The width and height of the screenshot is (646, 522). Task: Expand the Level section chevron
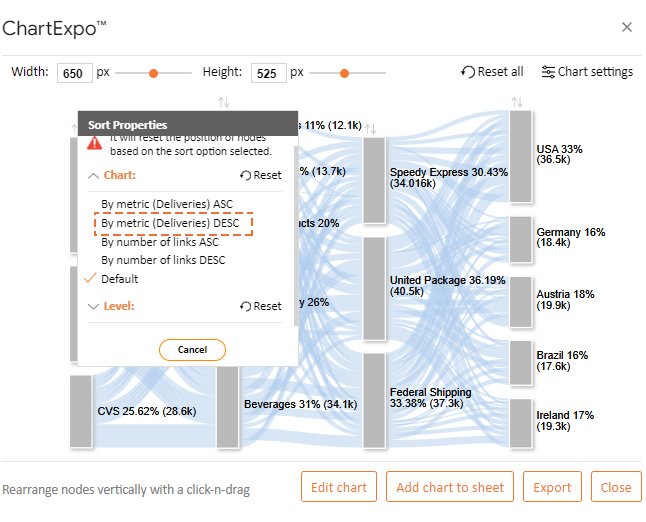[x=94, y=307]
